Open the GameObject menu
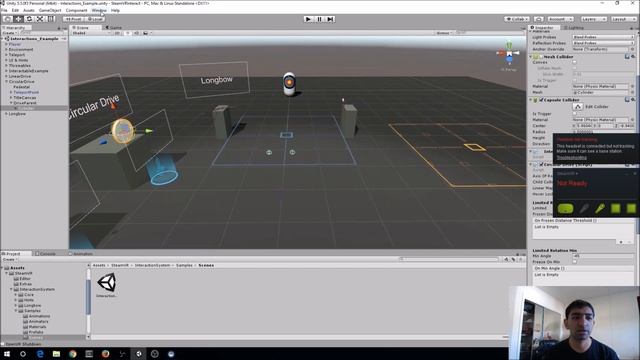The width and height of the screenshot is (640, 360). tap(50, 10)
